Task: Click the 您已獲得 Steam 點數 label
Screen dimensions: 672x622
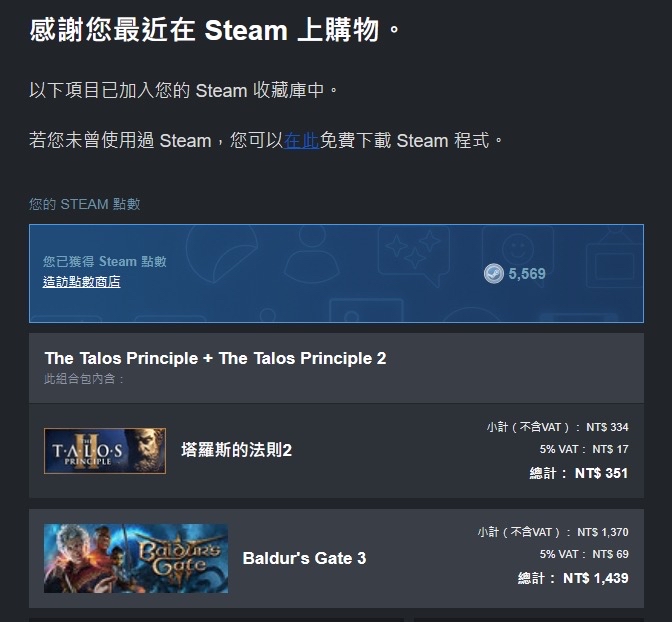Action: click(105, 261)
